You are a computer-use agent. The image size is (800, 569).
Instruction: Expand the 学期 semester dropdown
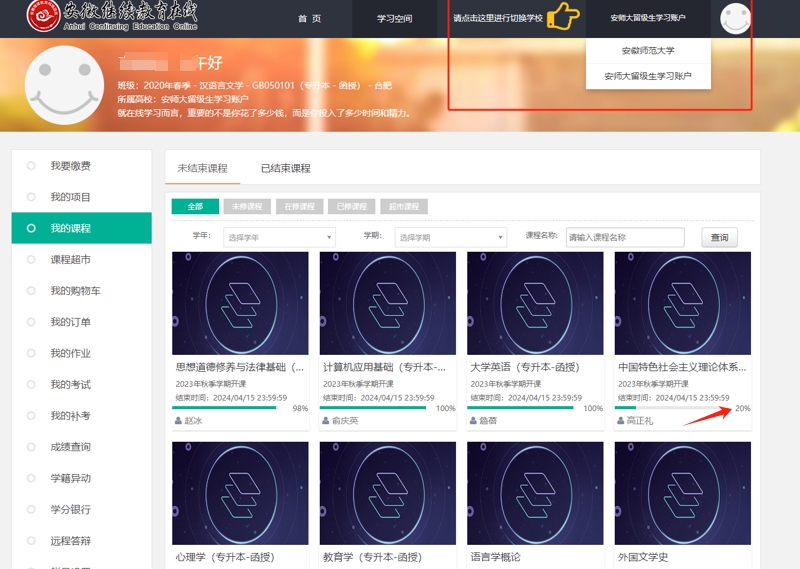(451, 237)
